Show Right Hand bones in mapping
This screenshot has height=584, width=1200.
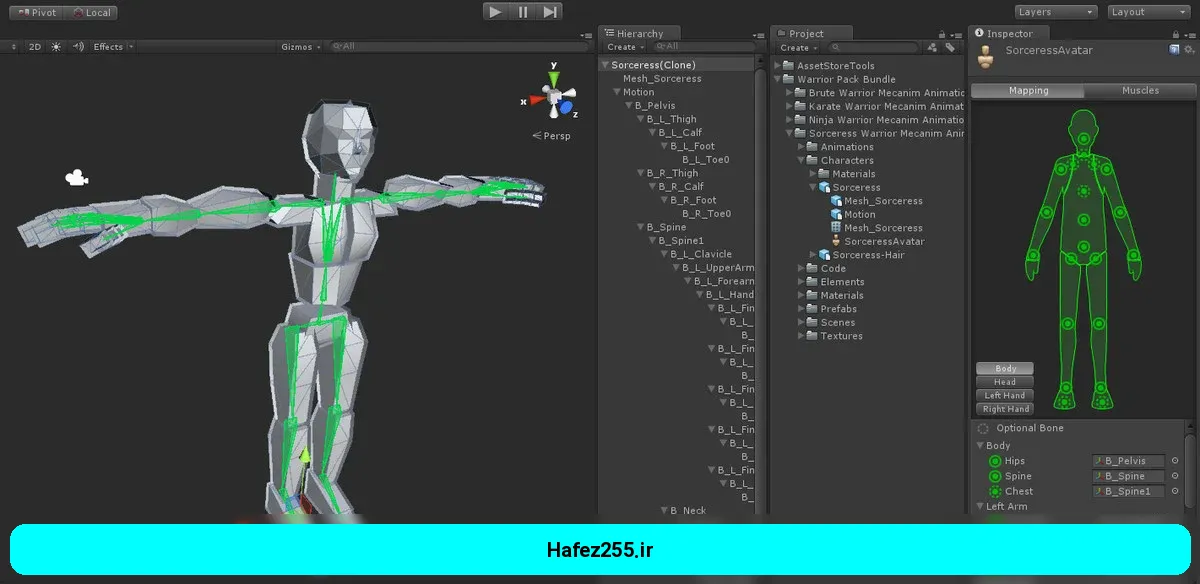click(1005, 409)
